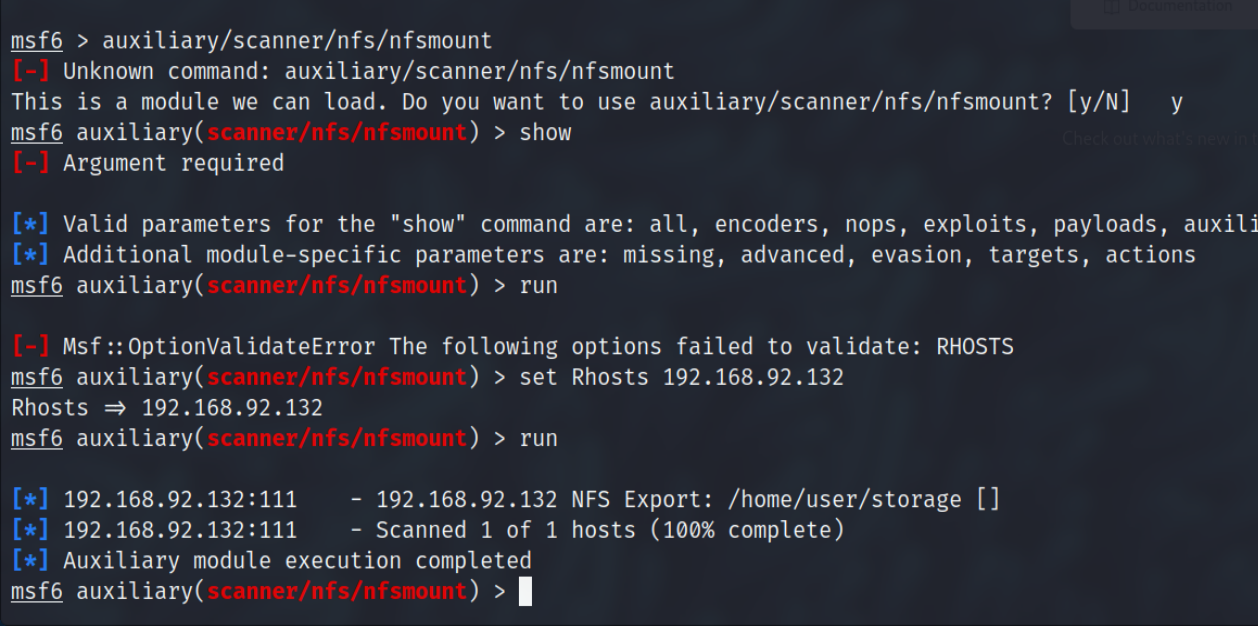Click the "show" command after the prompt
The image size is (1258, 626).
point(545,132)
